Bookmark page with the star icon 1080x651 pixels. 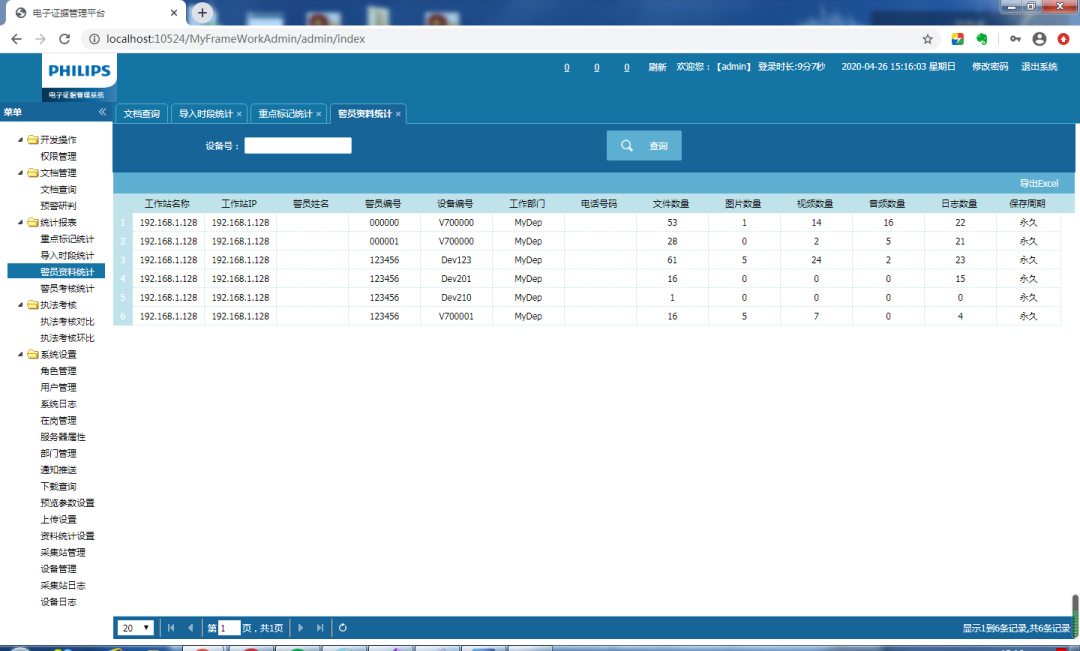(927, 39)
